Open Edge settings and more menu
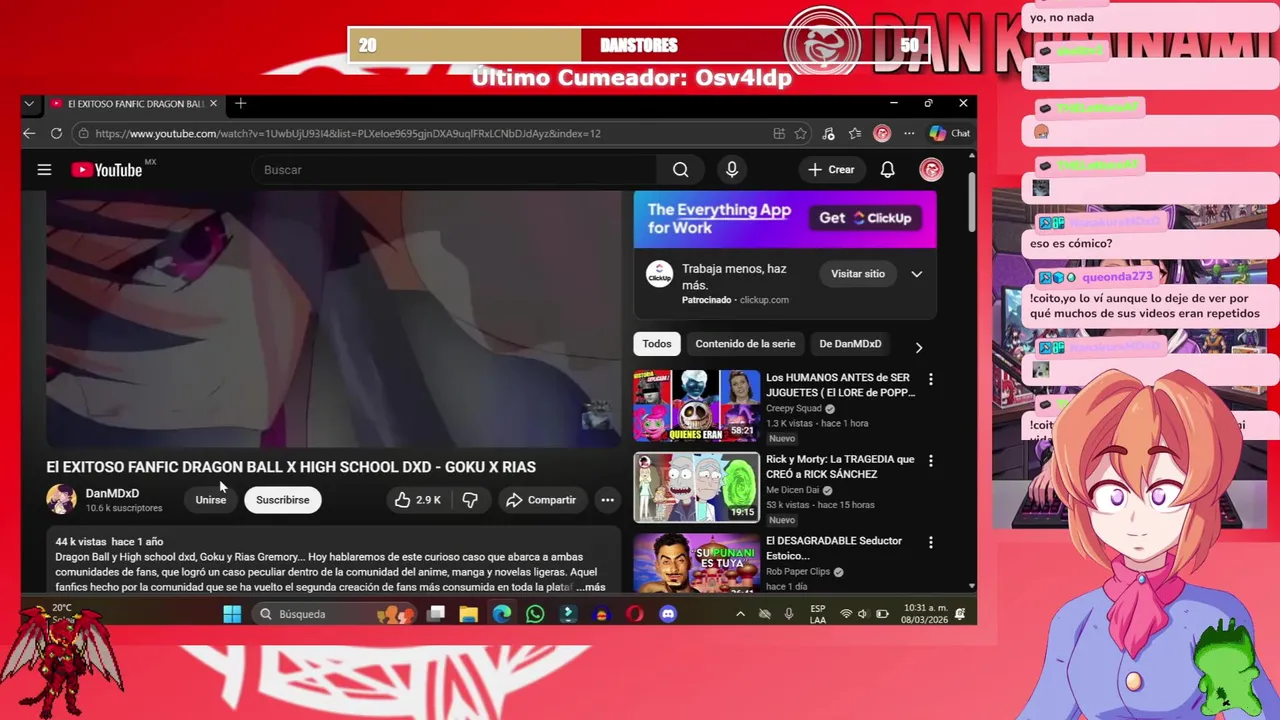 [x=909, y=133]
